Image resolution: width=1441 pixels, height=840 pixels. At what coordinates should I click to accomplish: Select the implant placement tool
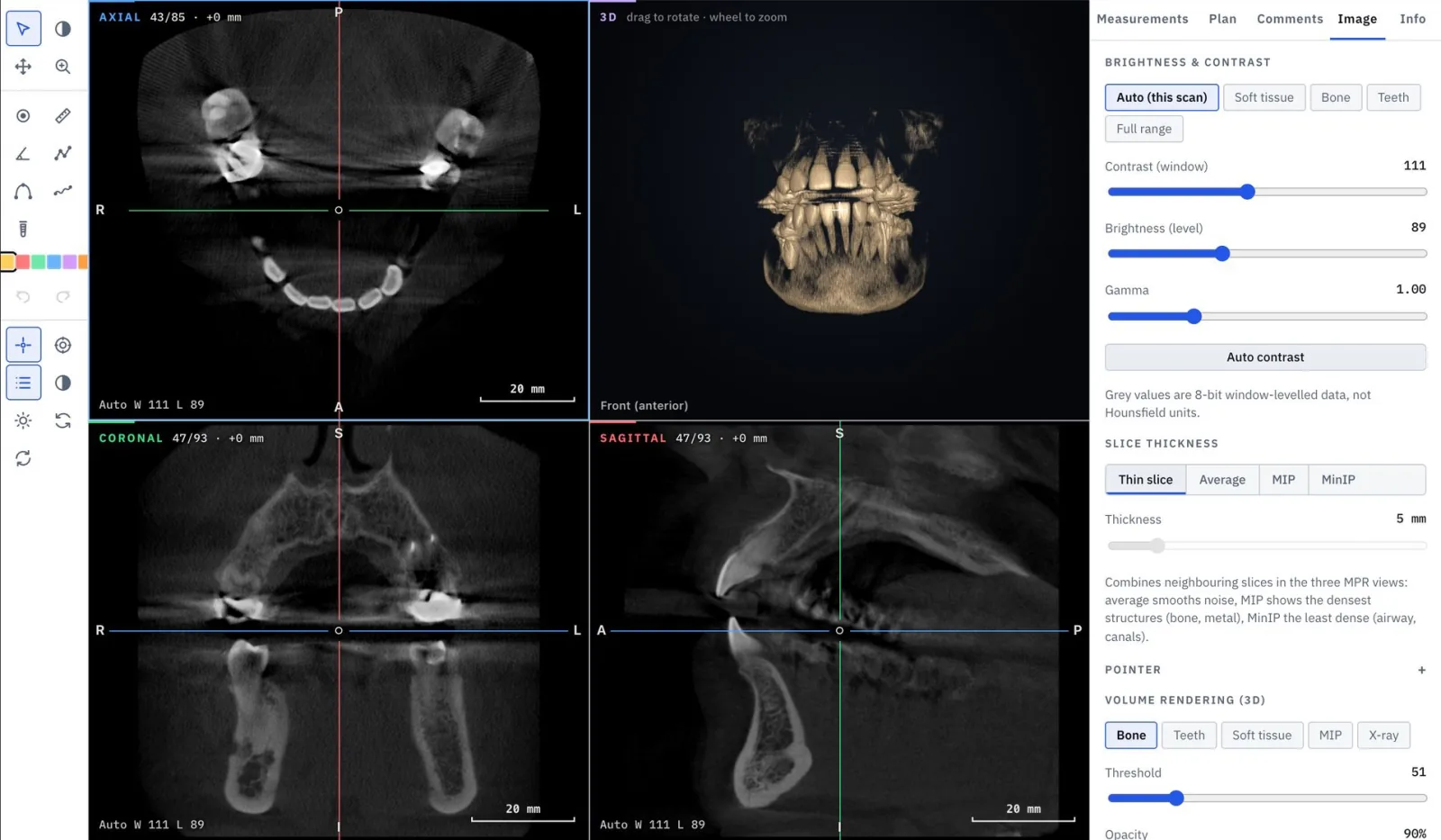point(23,230)
